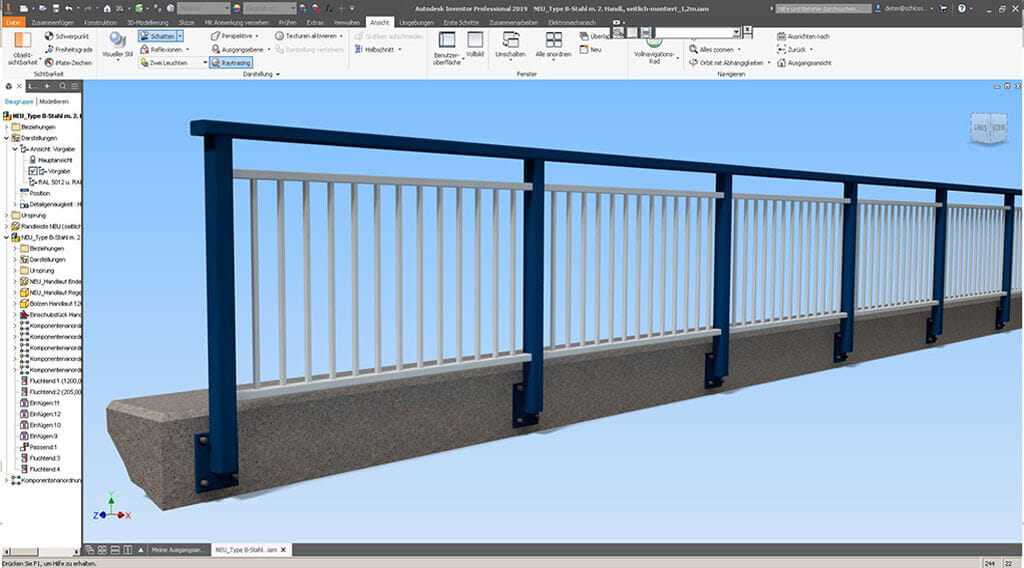Switch to the Skizze ribbon tab
The image size is (1024, 568).
187,21
